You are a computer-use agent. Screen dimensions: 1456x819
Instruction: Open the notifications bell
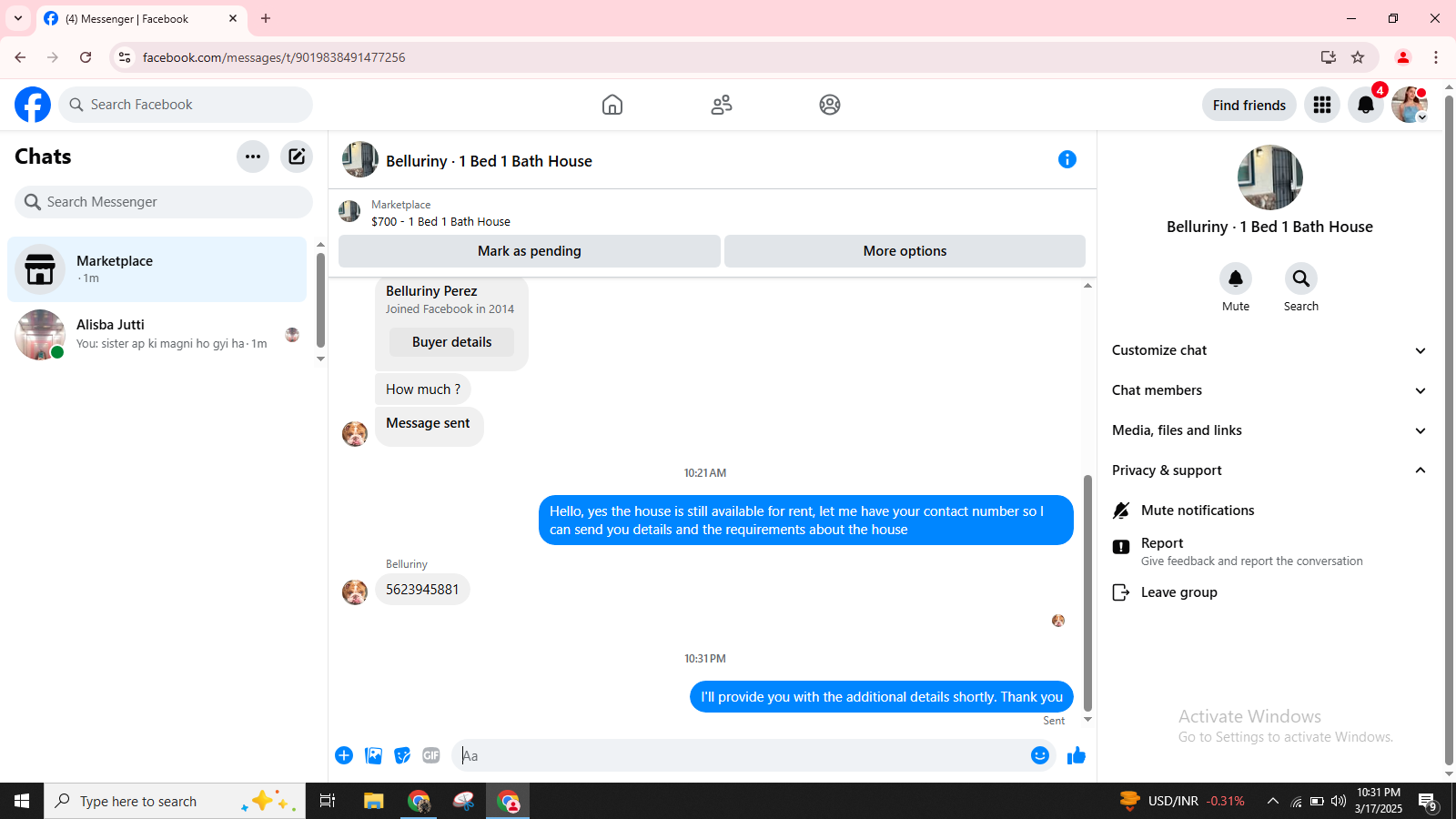pyautogui.click(x=1366, y=105)
